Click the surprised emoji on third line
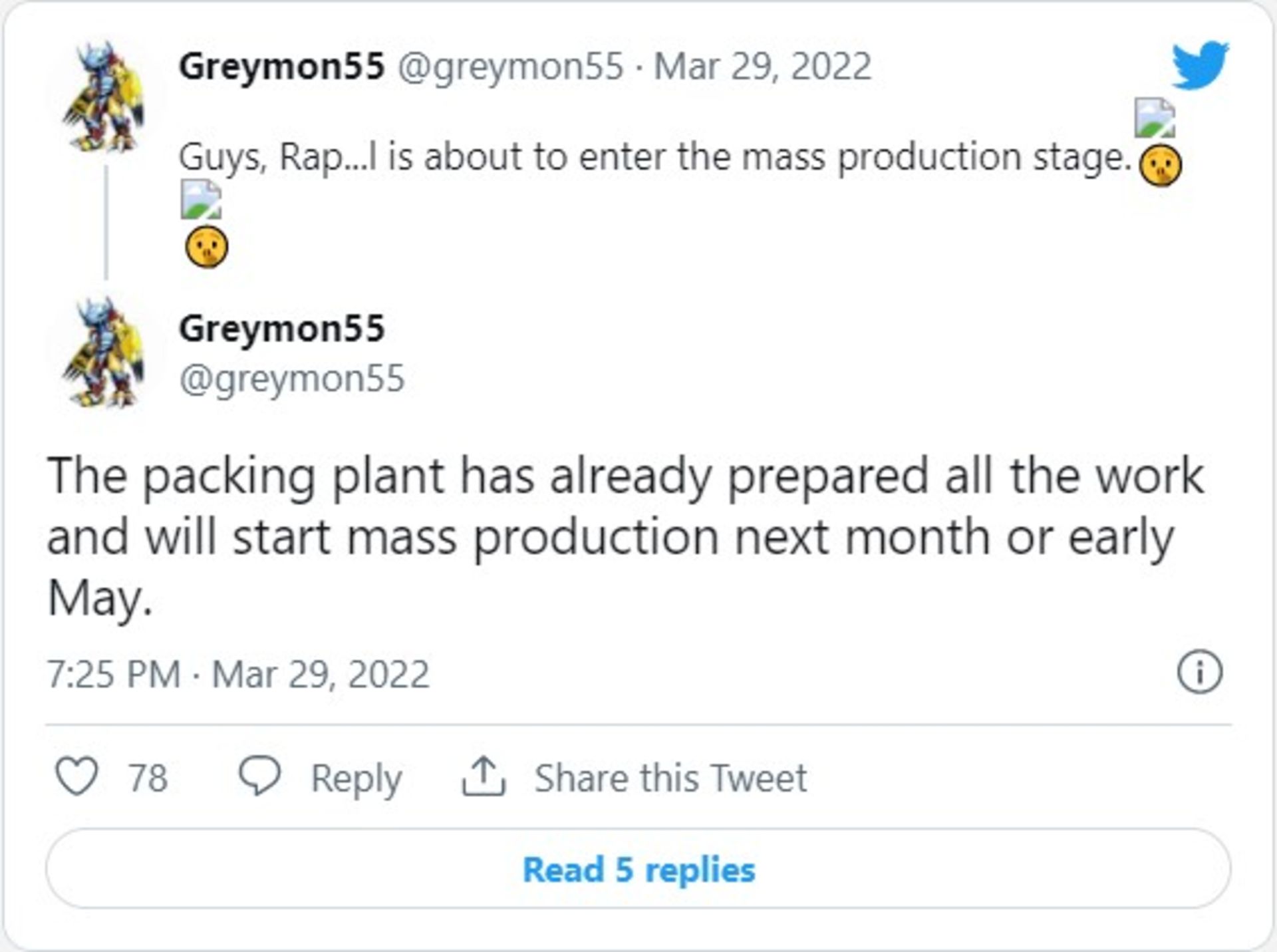The width and height of the screenshot is (1277, 952). [x=206, y=247]
